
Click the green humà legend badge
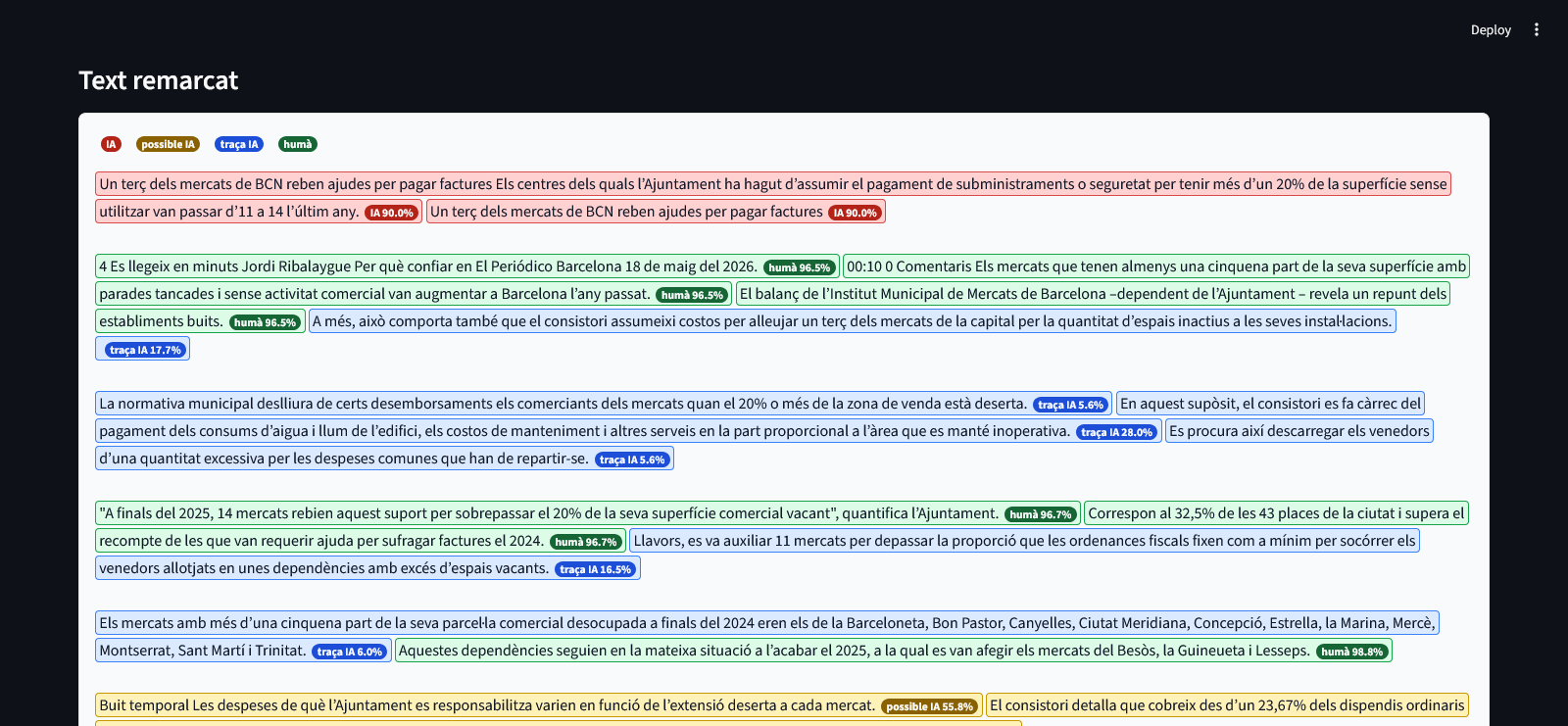pyautogui.click(x=298, y=144)
